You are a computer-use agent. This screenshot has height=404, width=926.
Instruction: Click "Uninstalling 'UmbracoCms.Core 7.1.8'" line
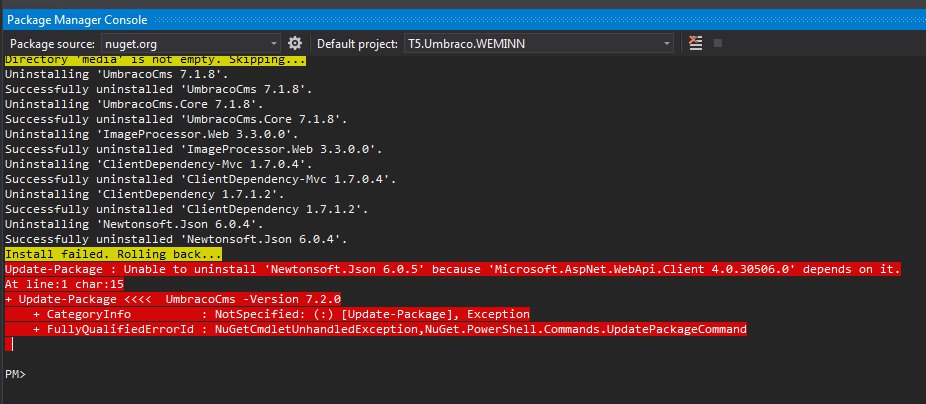tap(134, 104)
